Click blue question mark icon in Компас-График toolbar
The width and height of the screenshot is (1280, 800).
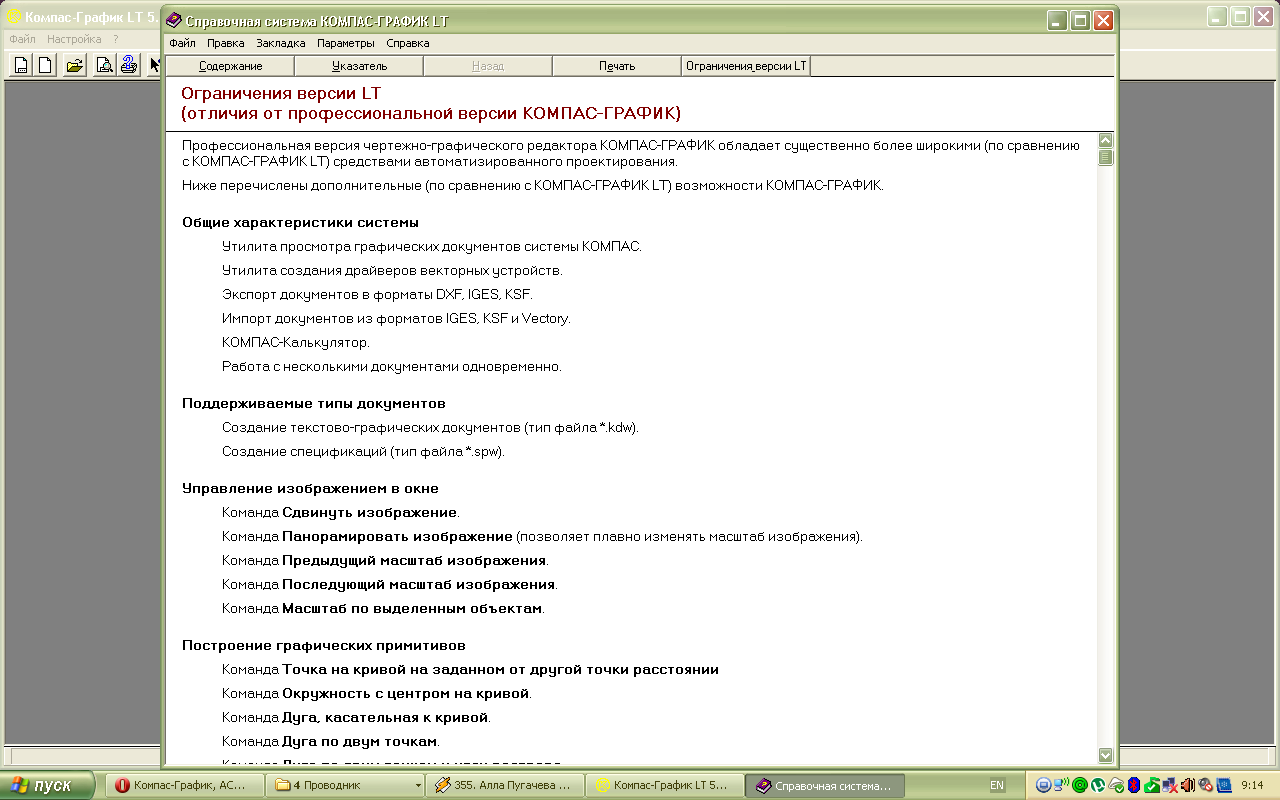[x=128, y=66]
